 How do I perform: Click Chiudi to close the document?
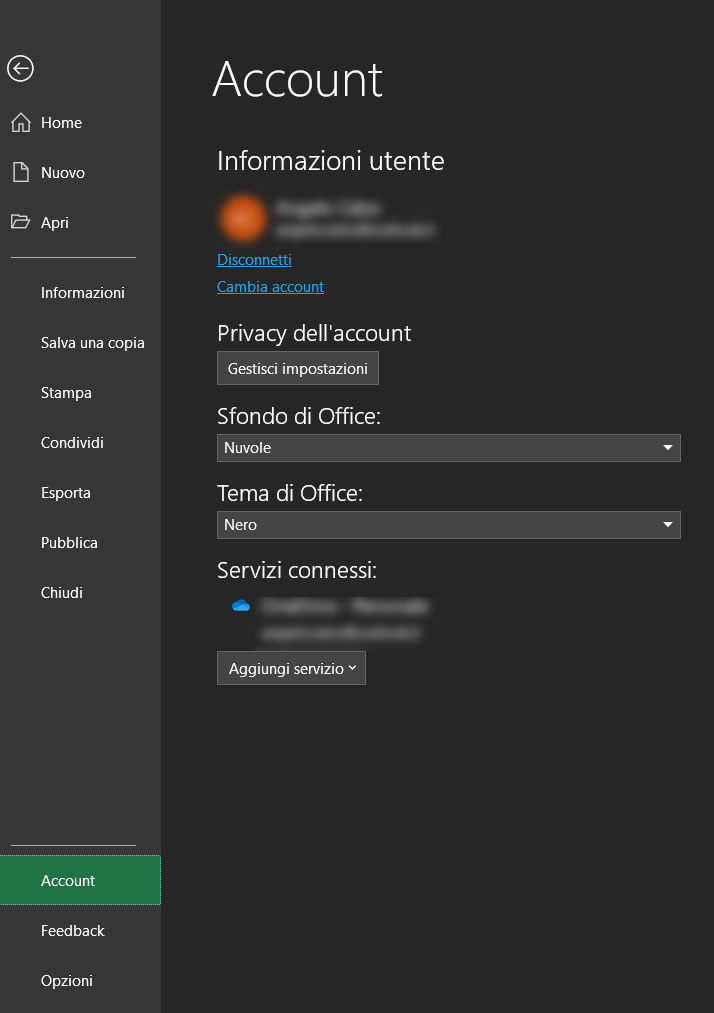click(x=61, y=592)
